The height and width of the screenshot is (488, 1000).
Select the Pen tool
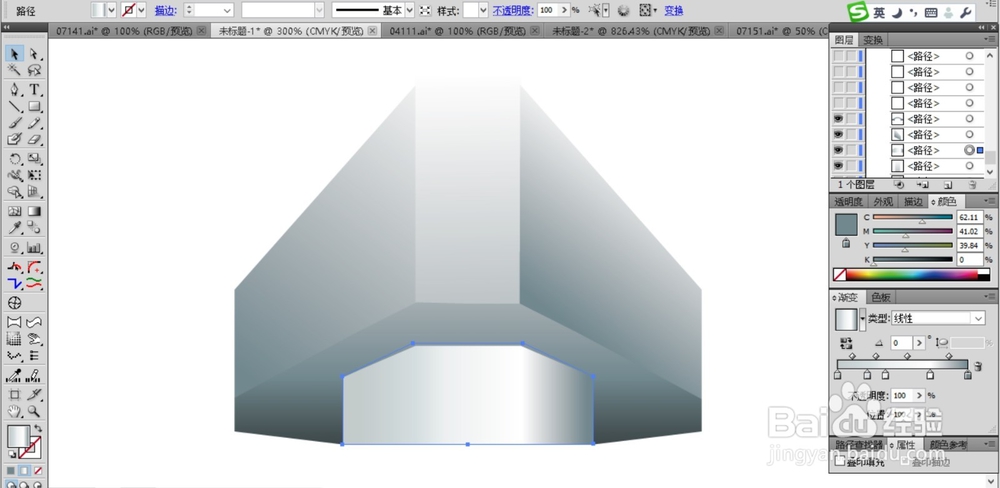pyautogui.click(x=14, y=90)
